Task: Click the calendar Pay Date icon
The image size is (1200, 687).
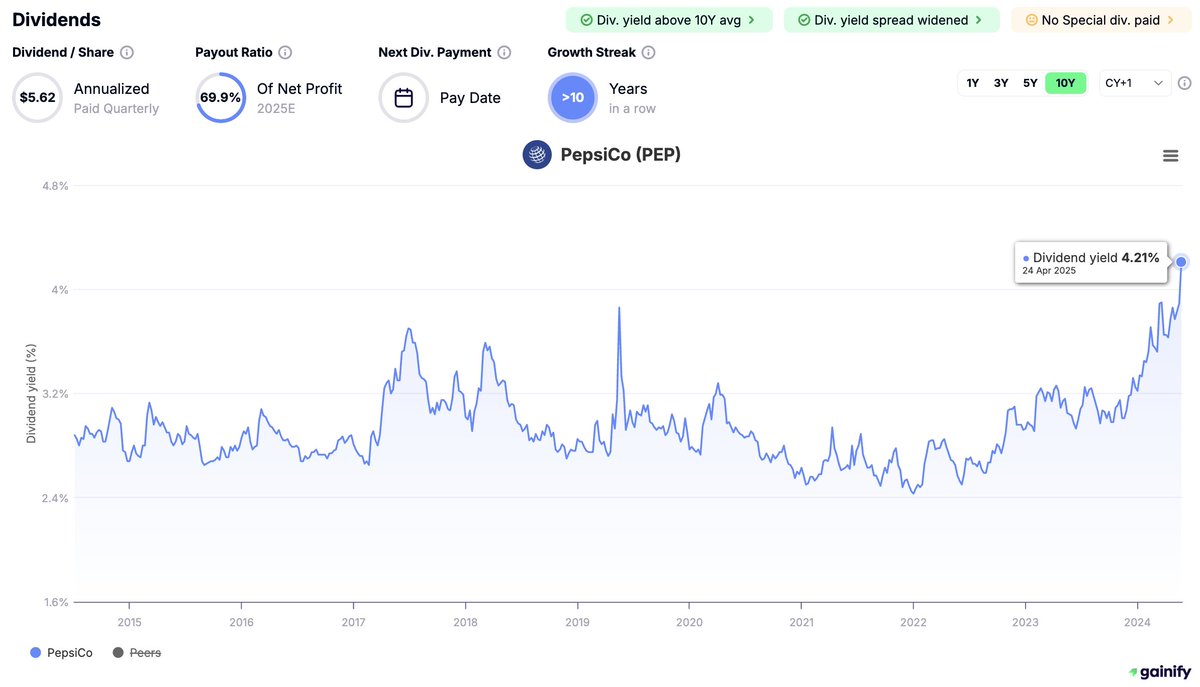Action: click(x=404, y=98)
